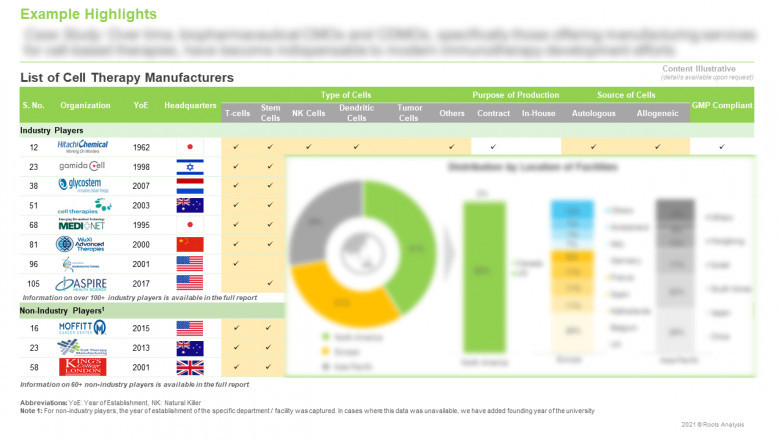The image size is (780, 440).
Task: Click "List of Cell Therapy Manufacturers" heading
Action: [127, 78]
